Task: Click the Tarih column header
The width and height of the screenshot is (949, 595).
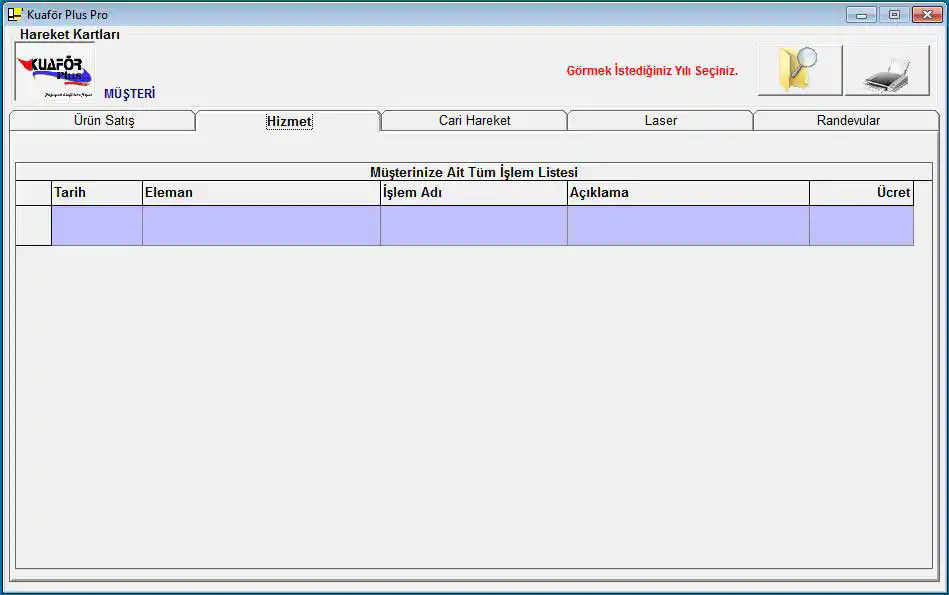Action: 96,193
